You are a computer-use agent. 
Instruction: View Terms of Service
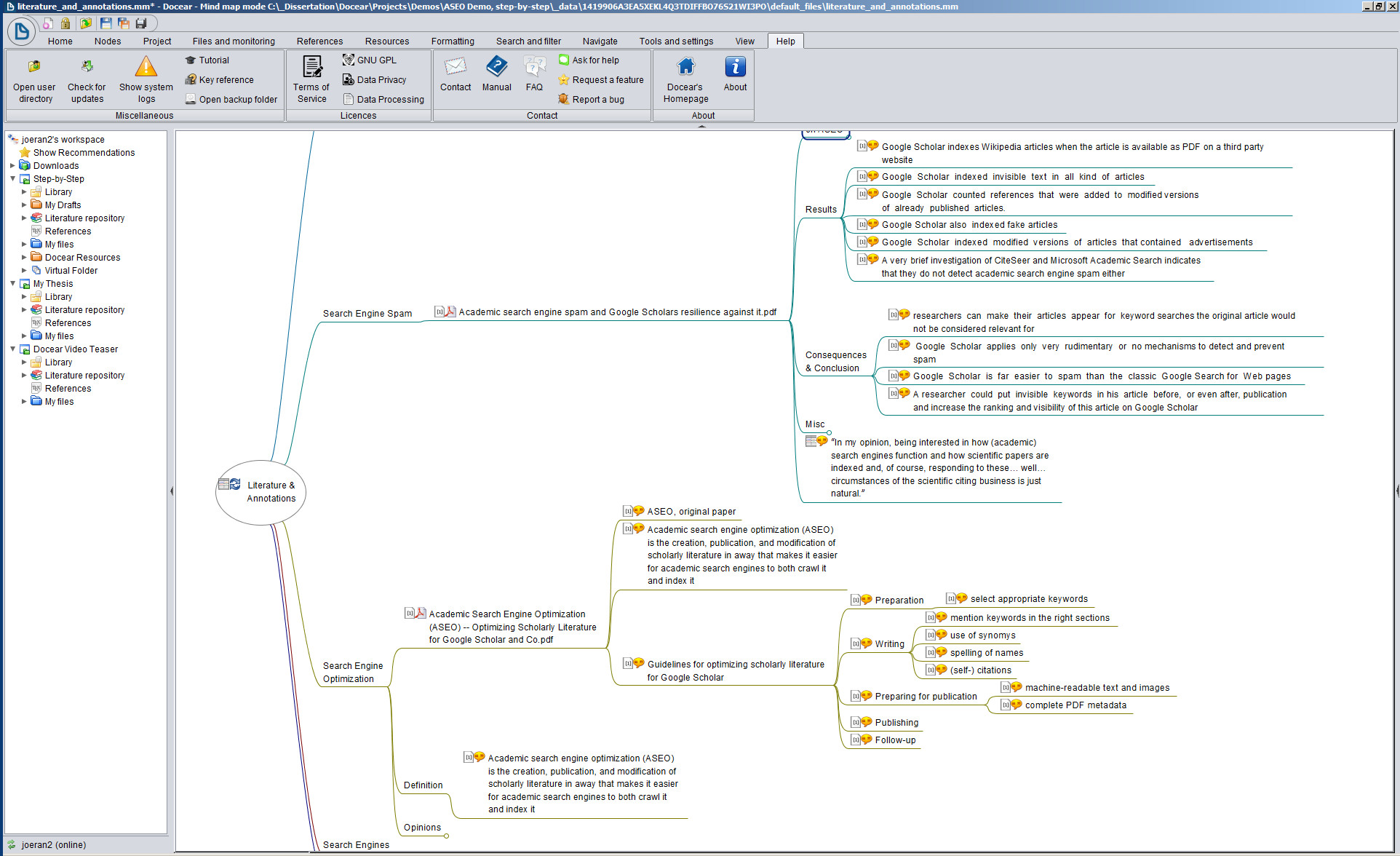point(311,81)
